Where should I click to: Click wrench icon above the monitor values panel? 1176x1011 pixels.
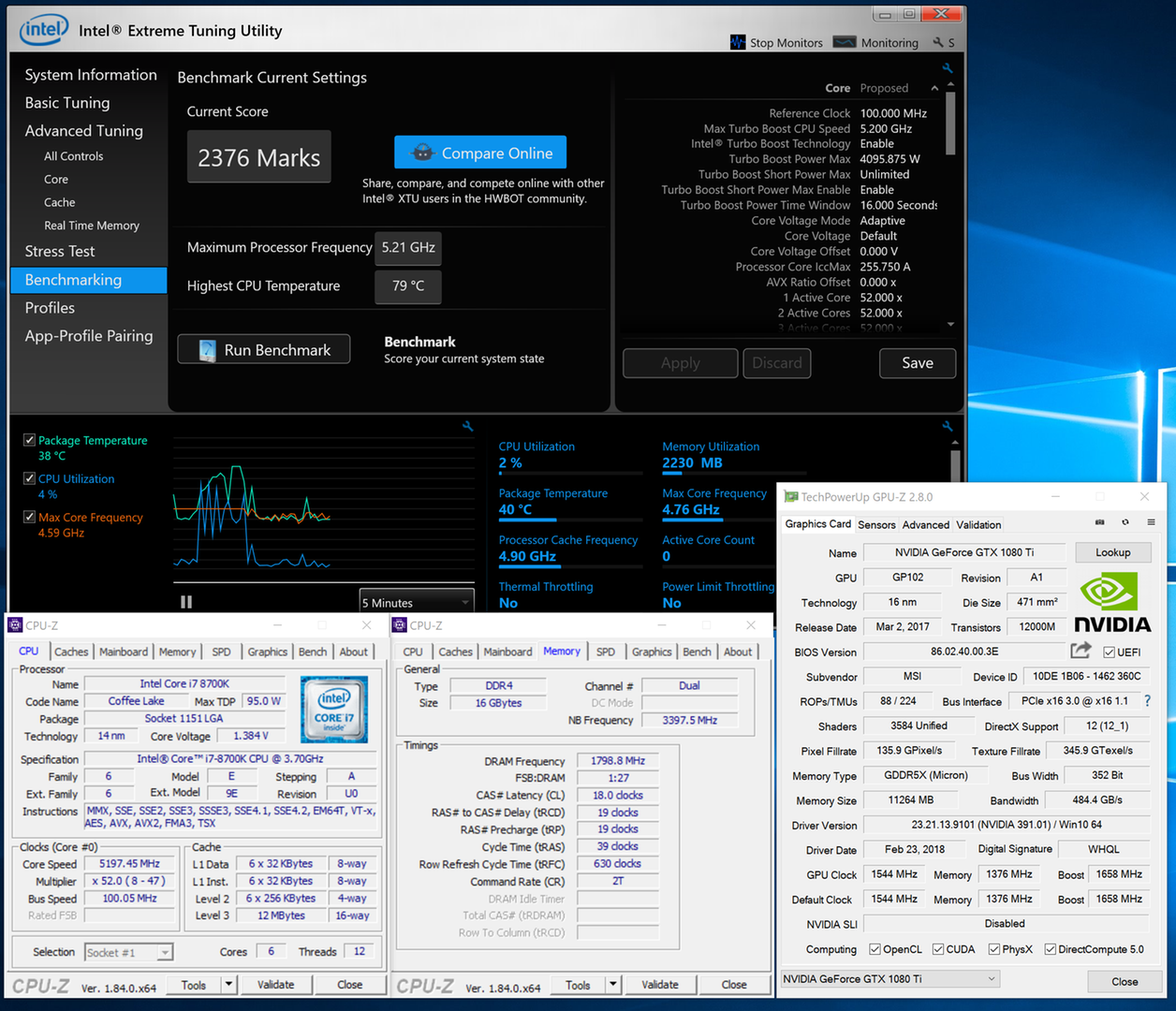click(948, 427)
